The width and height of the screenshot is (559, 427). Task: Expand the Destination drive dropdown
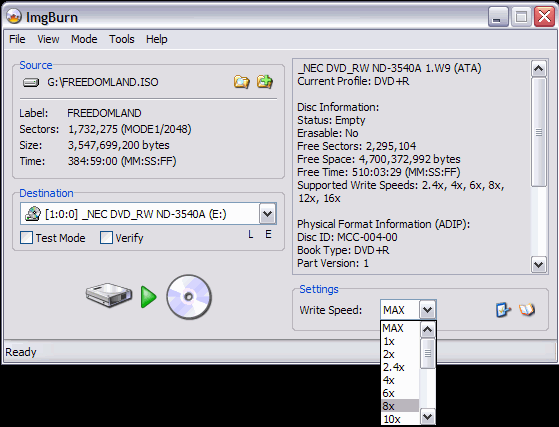[267, 214]
